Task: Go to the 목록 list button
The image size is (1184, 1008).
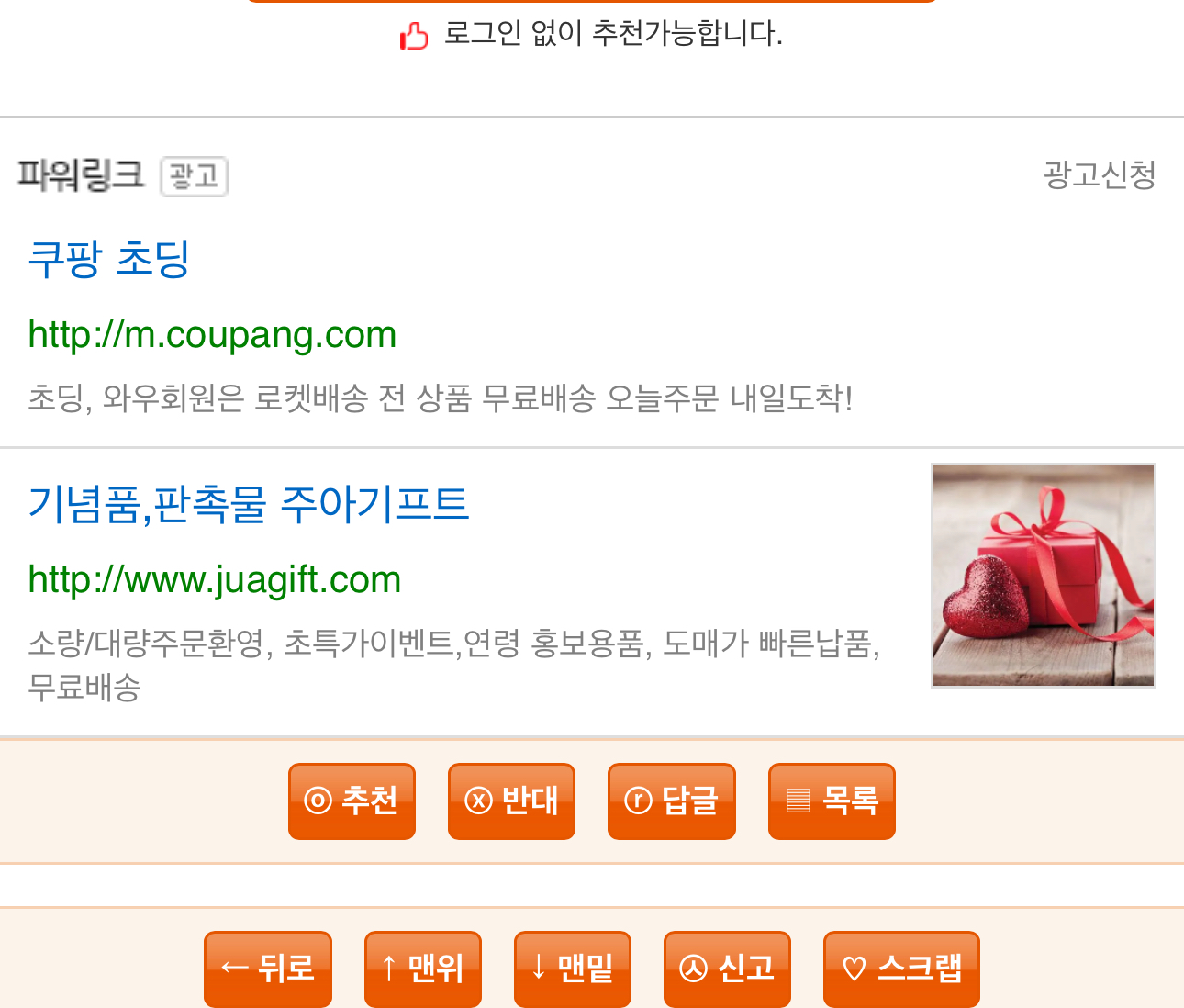Action: [832, 801]
